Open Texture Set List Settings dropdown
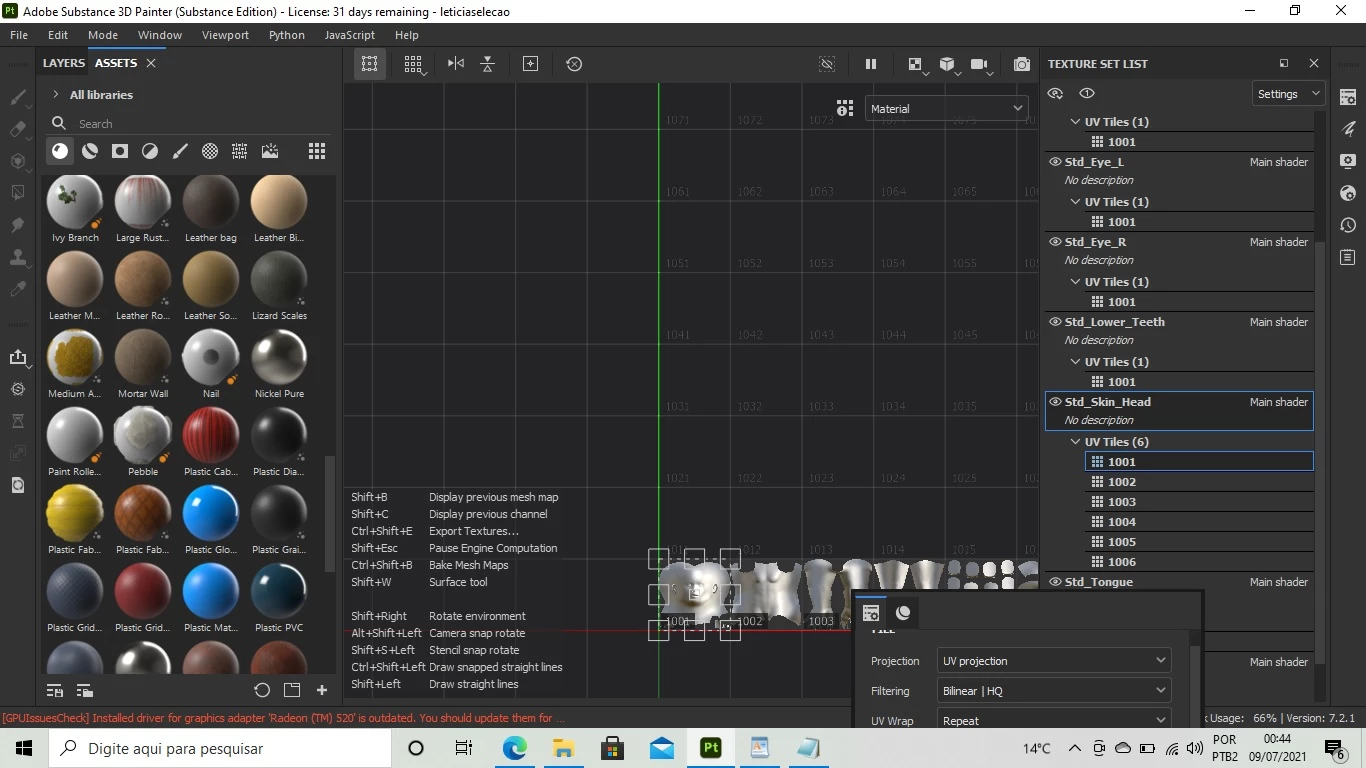 click(x=1288, y=94)
